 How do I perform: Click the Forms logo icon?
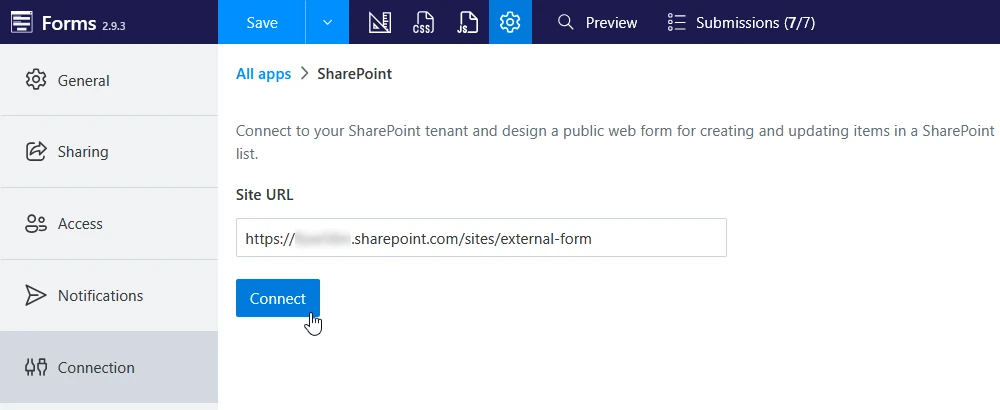22,22
